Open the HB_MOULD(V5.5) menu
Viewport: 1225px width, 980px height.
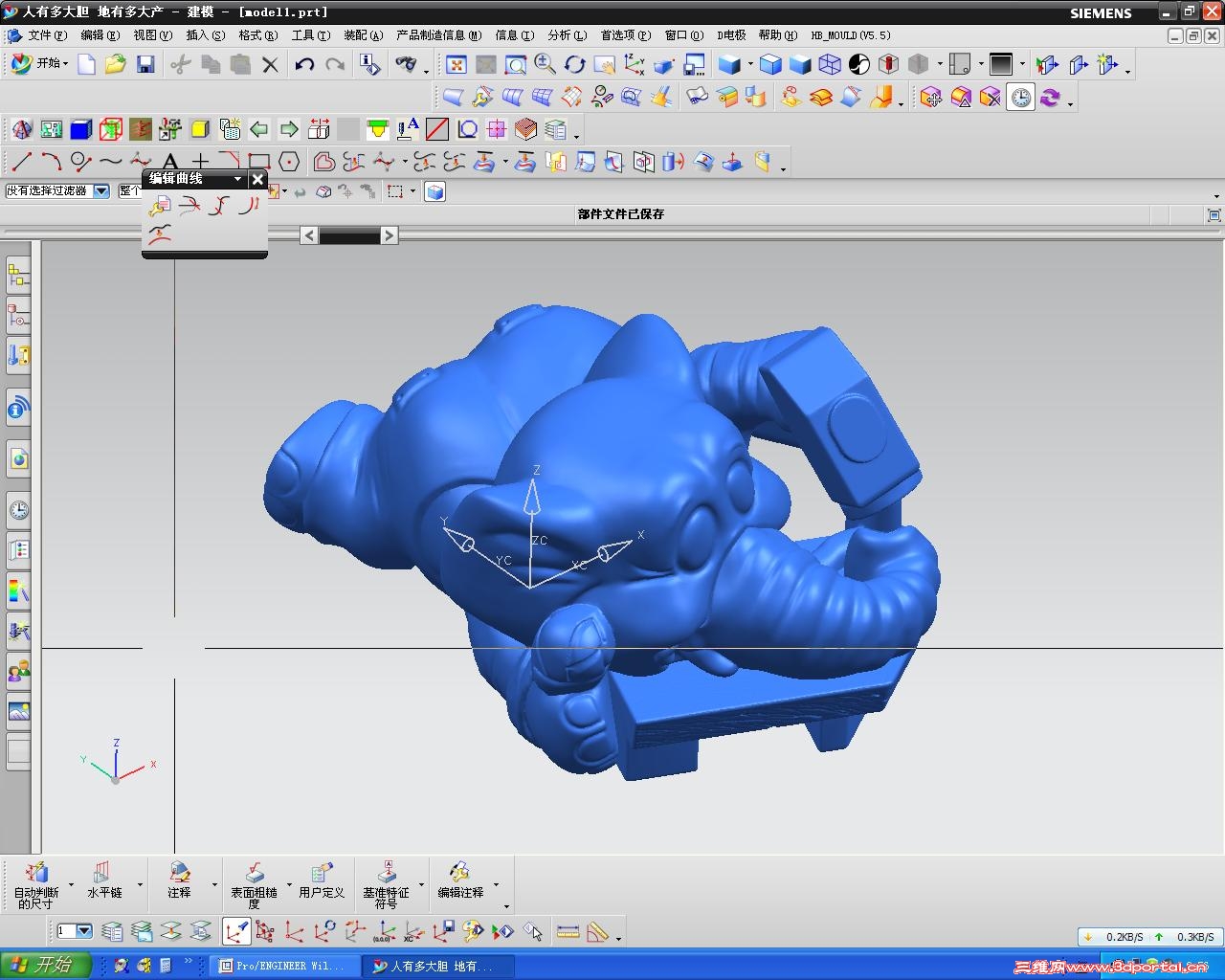(x=851, y=35)
